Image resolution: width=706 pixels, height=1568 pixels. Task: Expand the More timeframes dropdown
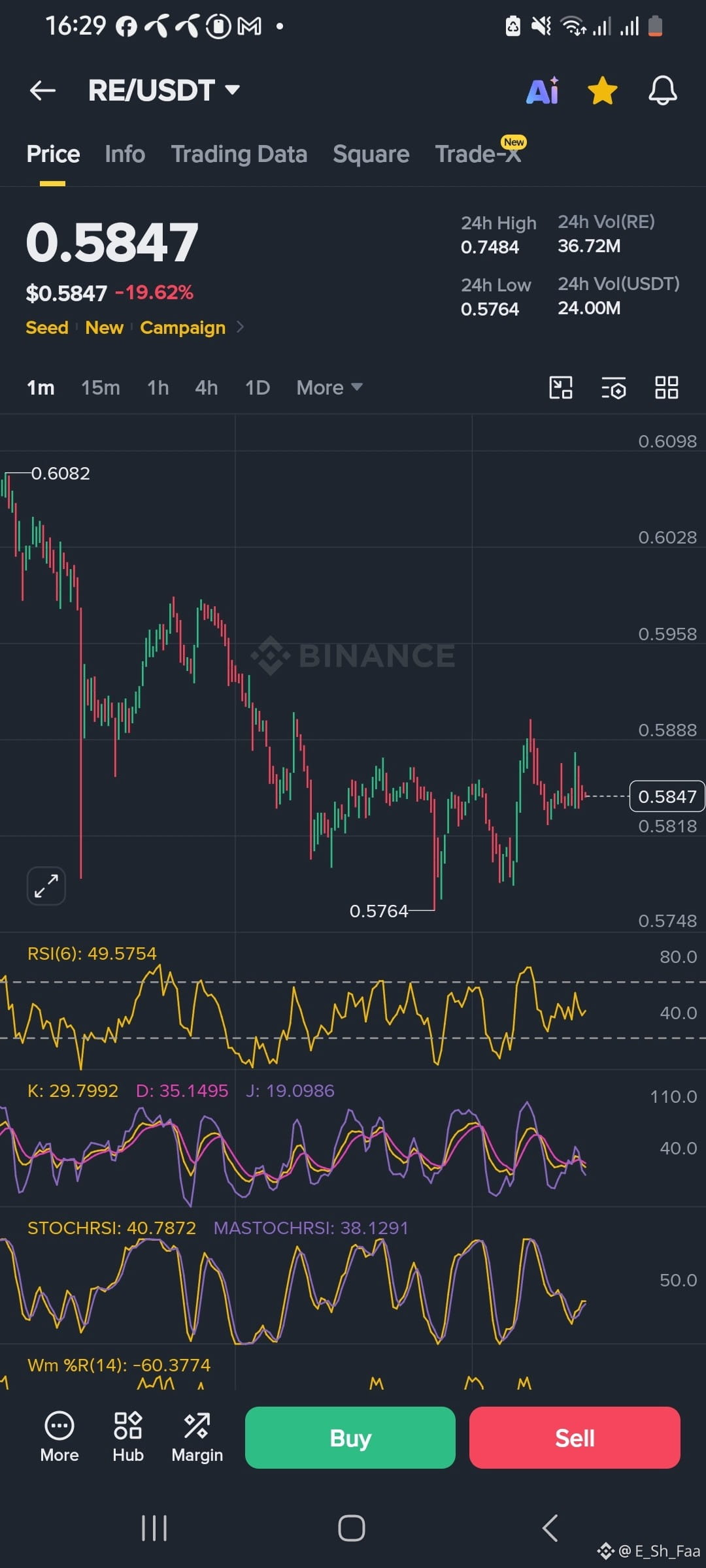[x=329, y=387]
